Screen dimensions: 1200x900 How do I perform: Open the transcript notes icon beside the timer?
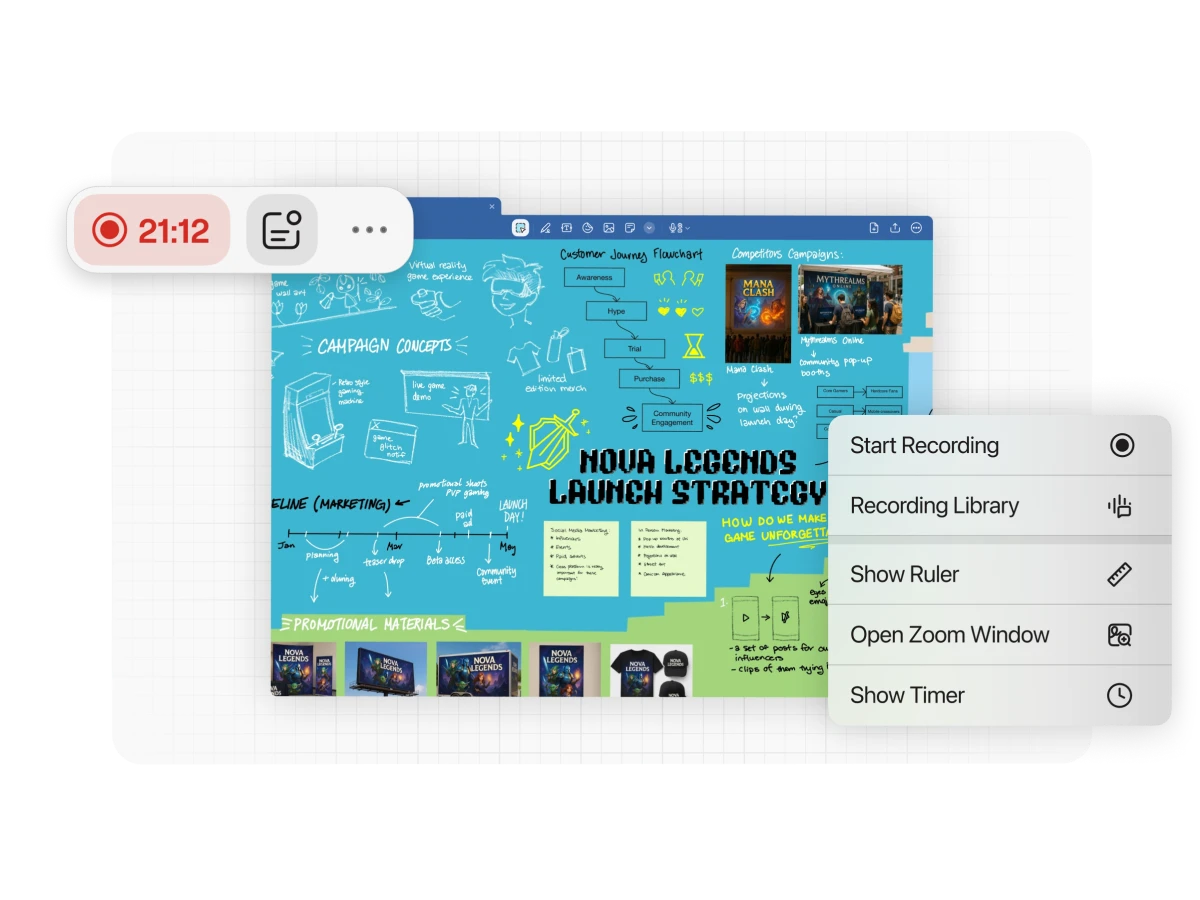[x=281, y=230]
